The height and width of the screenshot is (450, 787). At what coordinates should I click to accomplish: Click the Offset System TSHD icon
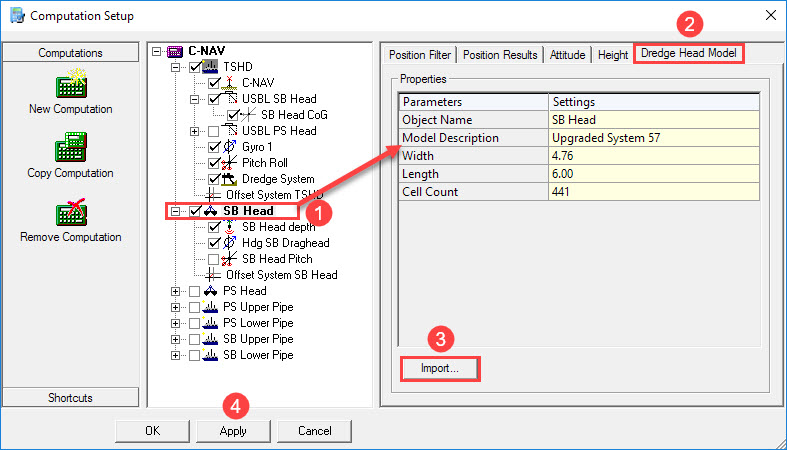pos(213,195)
